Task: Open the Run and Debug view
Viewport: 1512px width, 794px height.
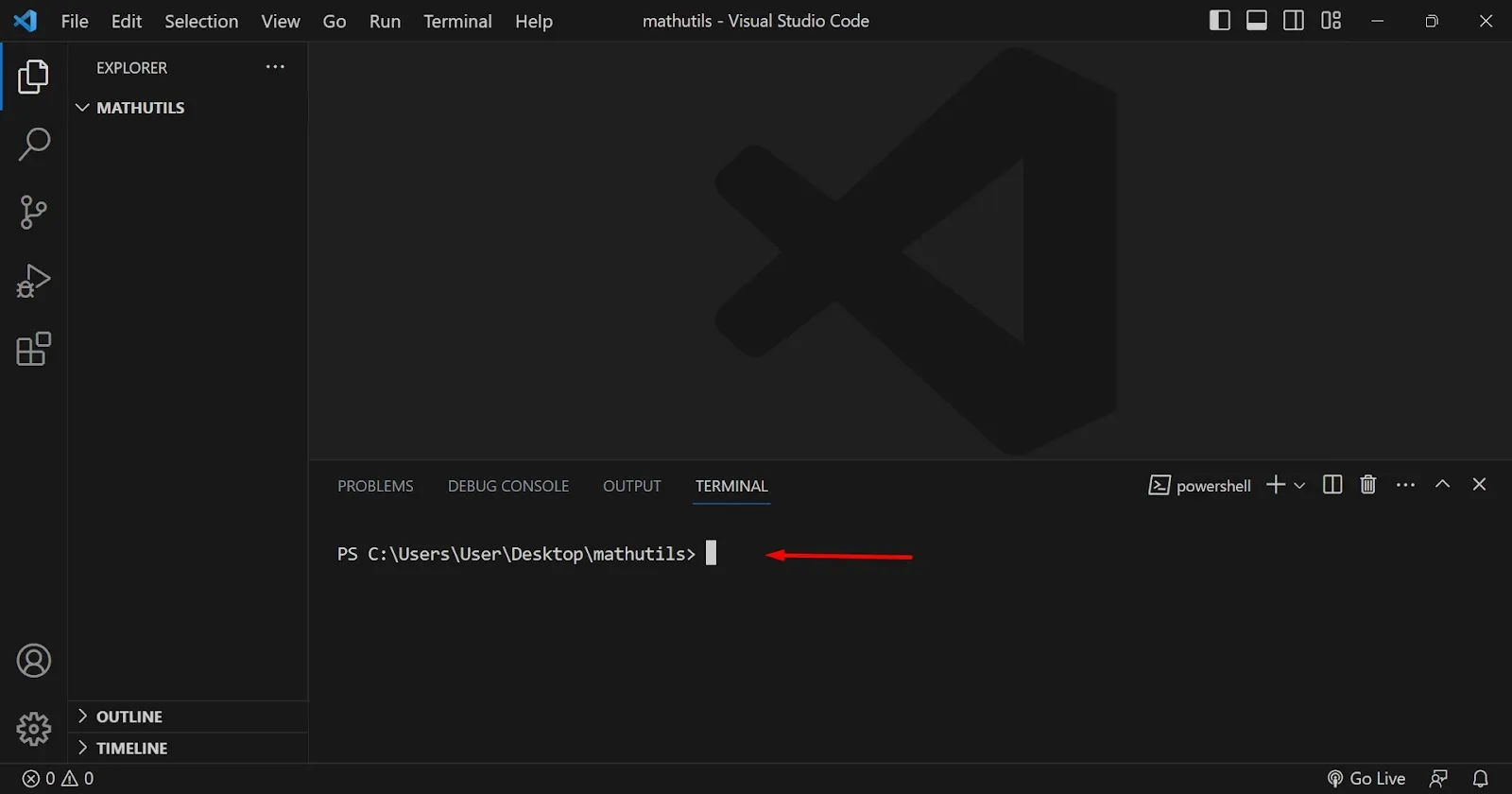Action: click(33, 281)
